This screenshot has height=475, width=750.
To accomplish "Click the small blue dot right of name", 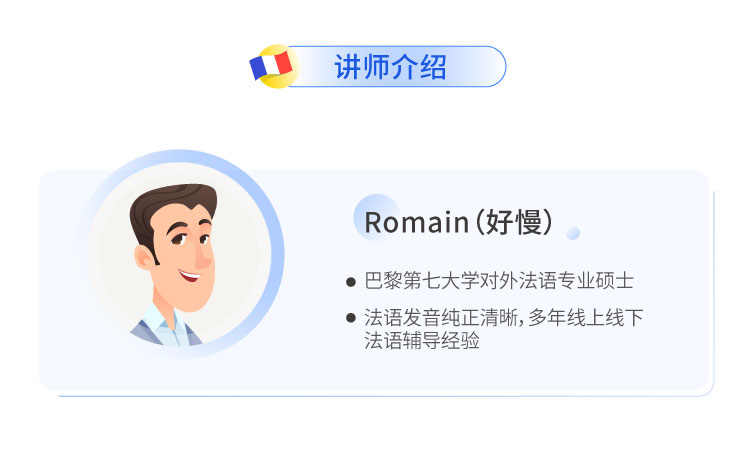I will (x=573, y=233).
